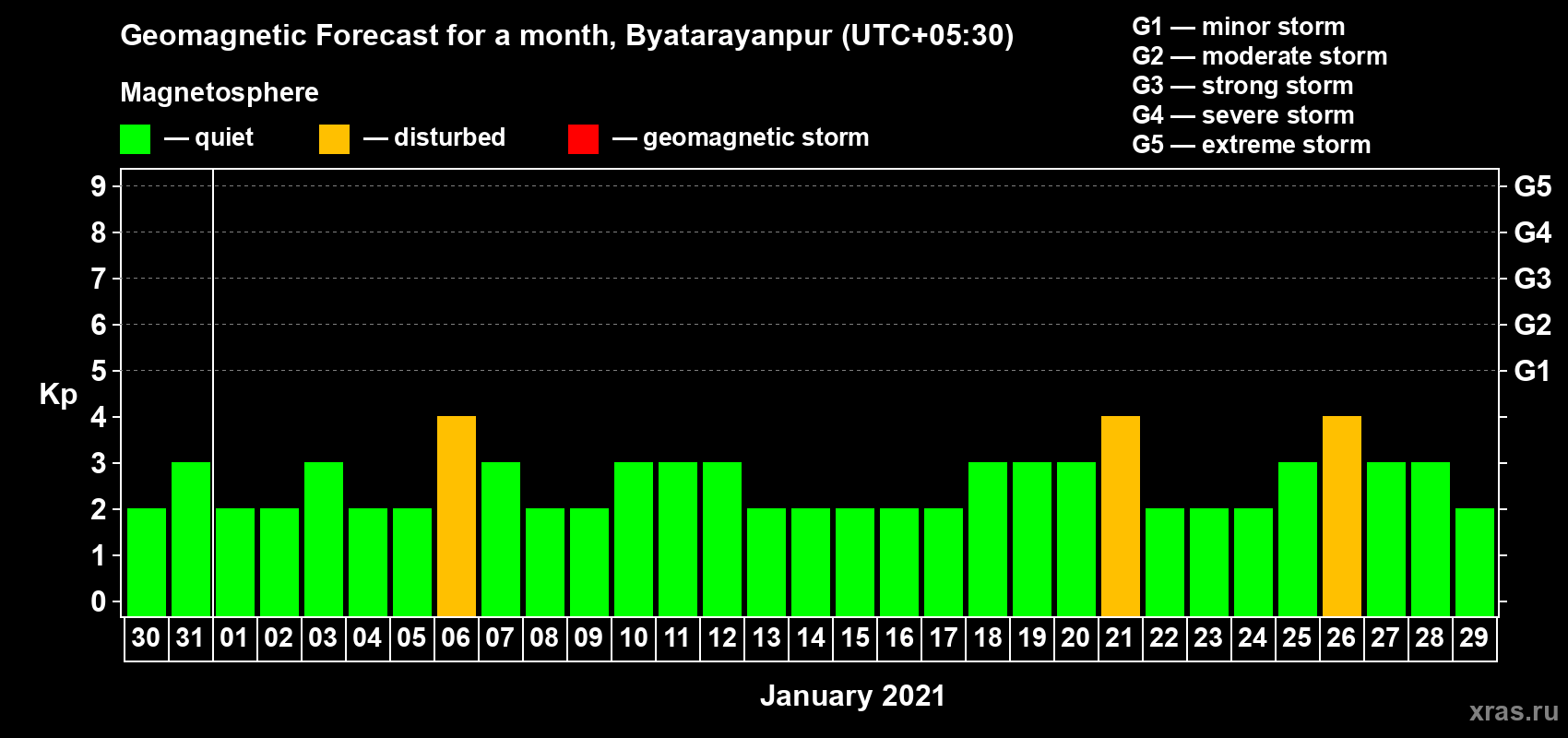Click the green bar for day 12
The width and height of the screenshot is (1568, 738).
tap(722, 539)
